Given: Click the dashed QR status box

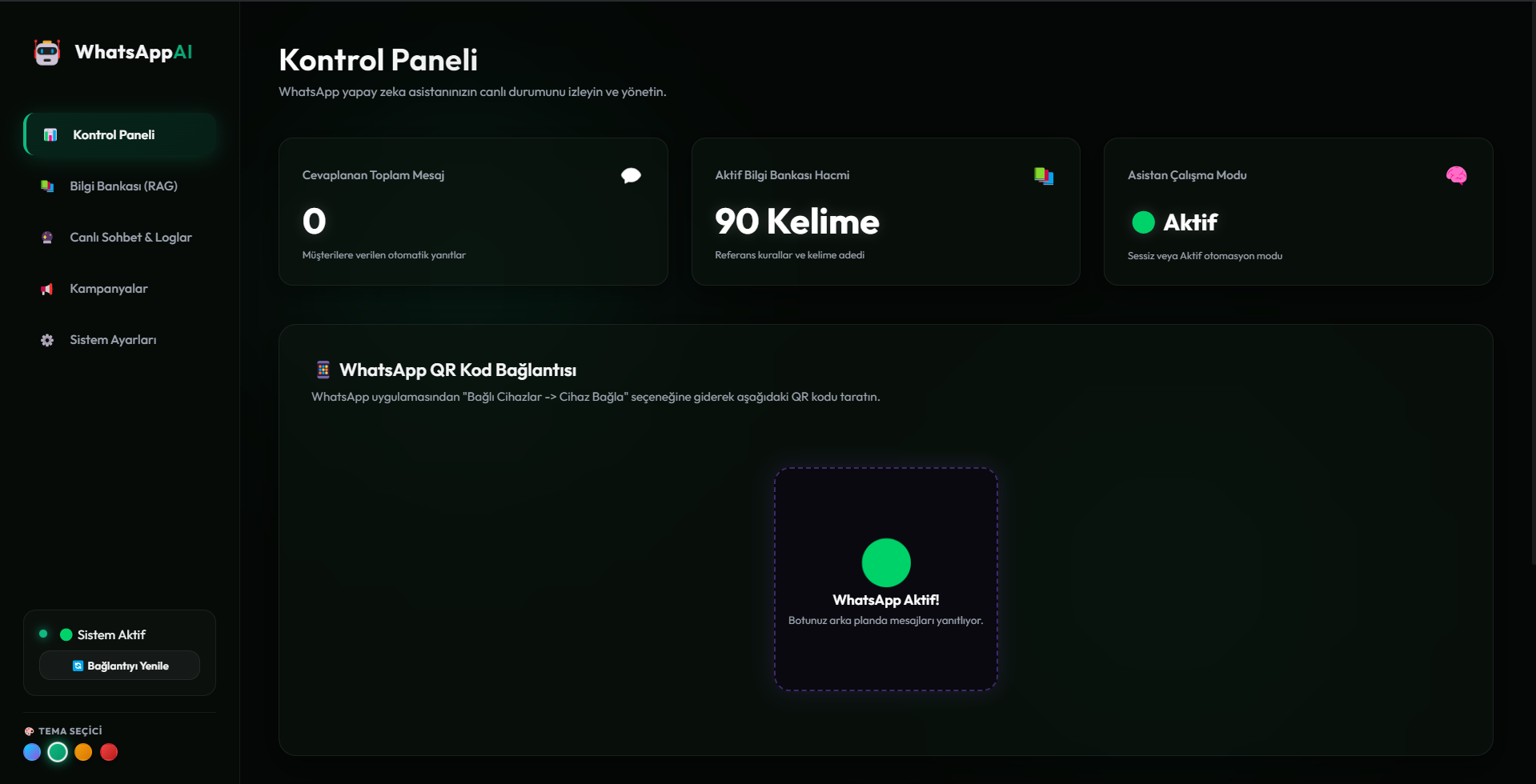Looking at the screenshot, I should 885,579.
